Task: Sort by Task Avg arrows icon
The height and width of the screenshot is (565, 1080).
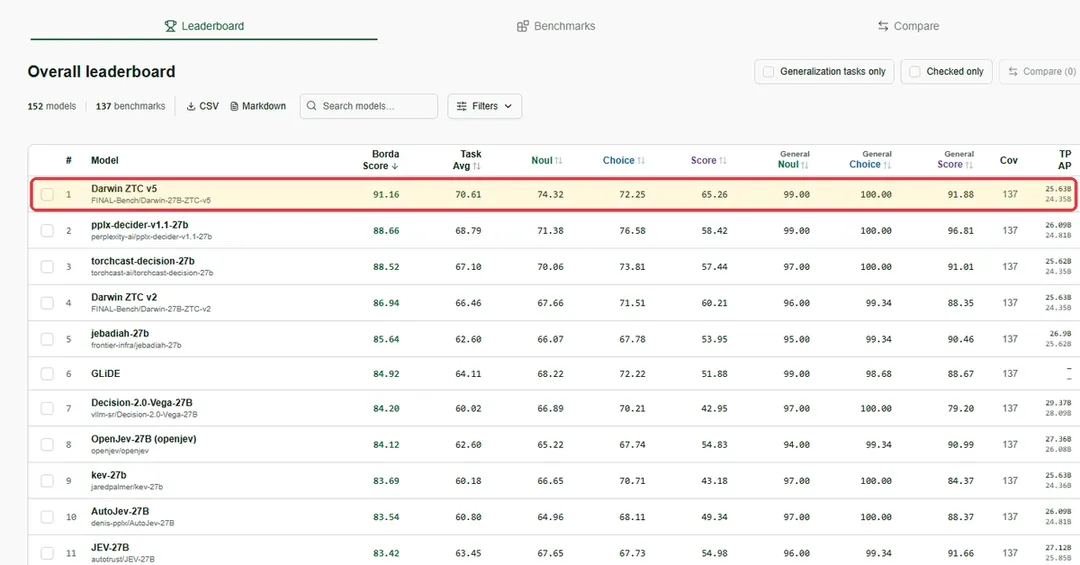Action: (477, 166)
